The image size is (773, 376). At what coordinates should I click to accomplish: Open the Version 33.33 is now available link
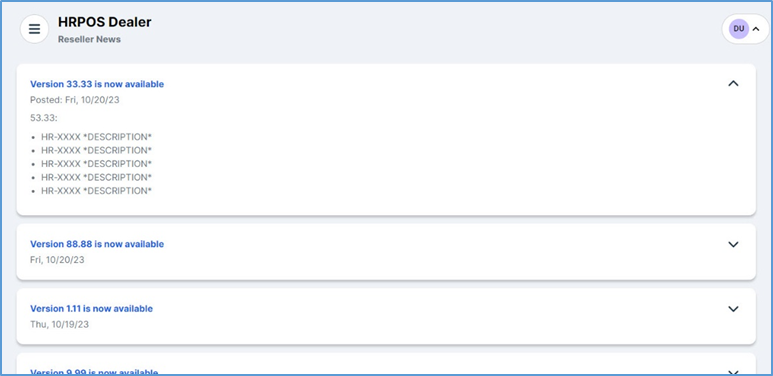pos(97,84)
